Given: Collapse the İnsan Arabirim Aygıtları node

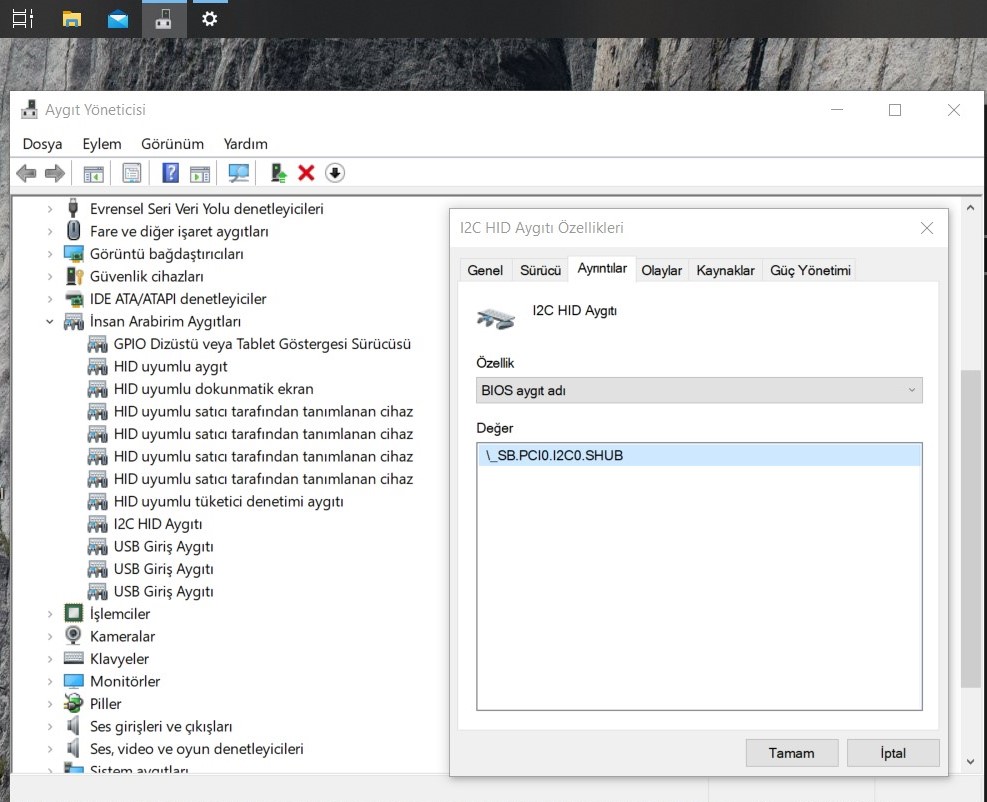Looking at the screenshot, I should [x=50, y=322].
